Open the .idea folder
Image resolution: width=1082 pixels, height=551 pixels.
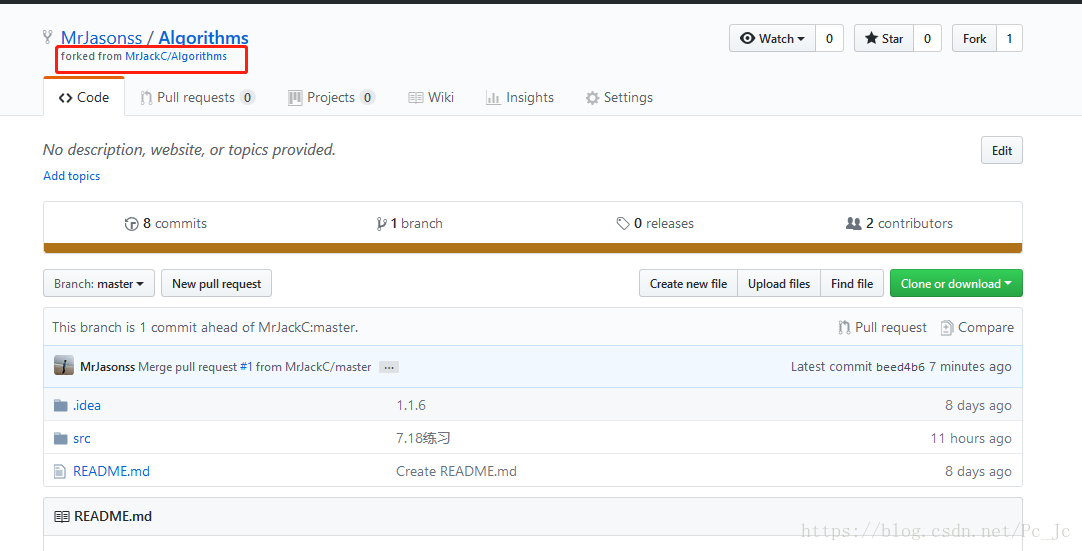click(x=87, y=405)
